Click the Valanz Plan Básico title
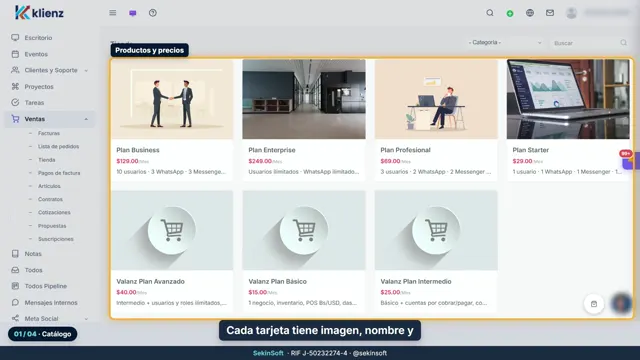640x360 pixels. tap(278, 281)
